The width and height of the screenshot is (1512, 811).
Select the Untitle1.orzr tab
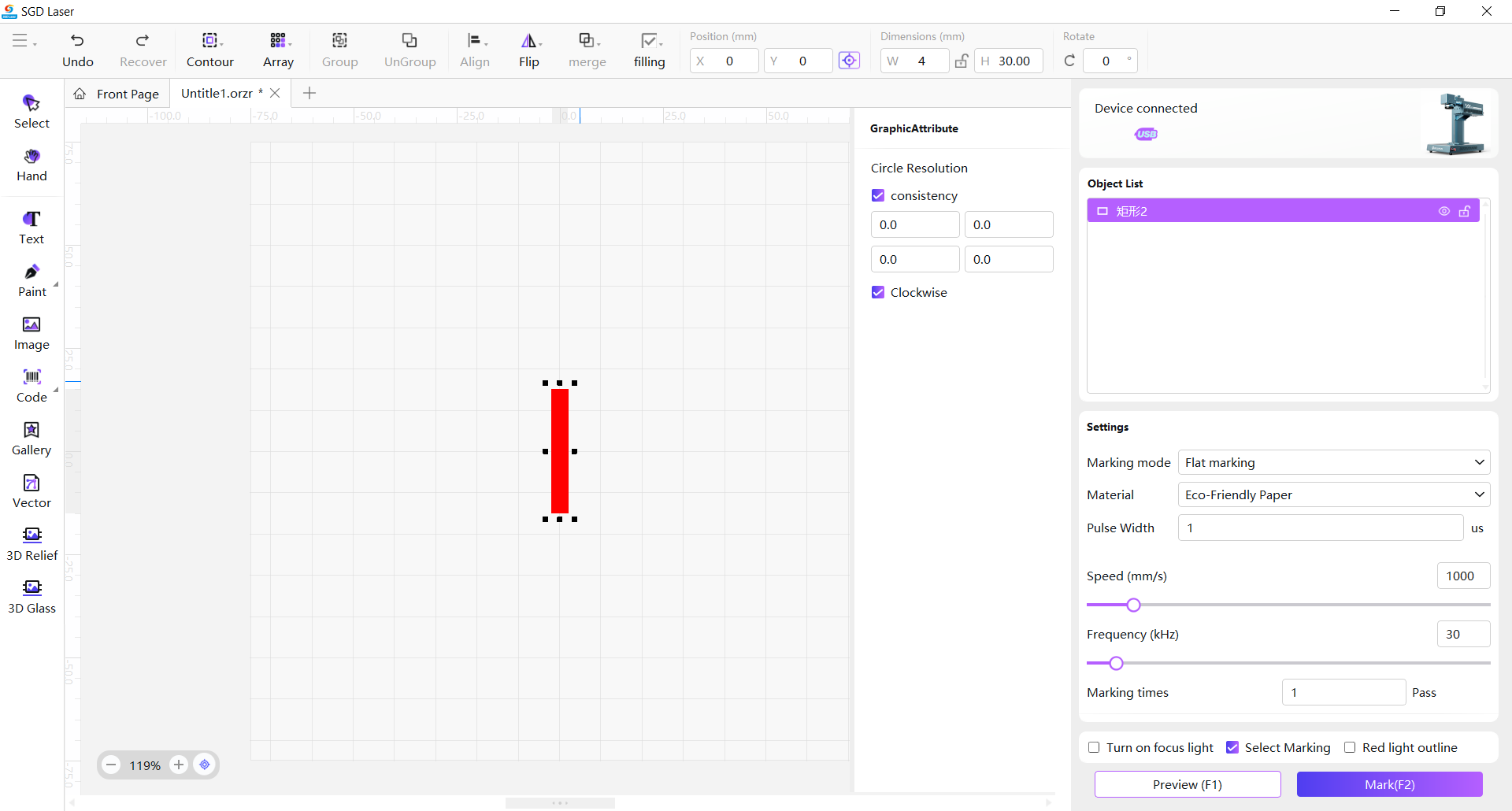coord(217,93)
